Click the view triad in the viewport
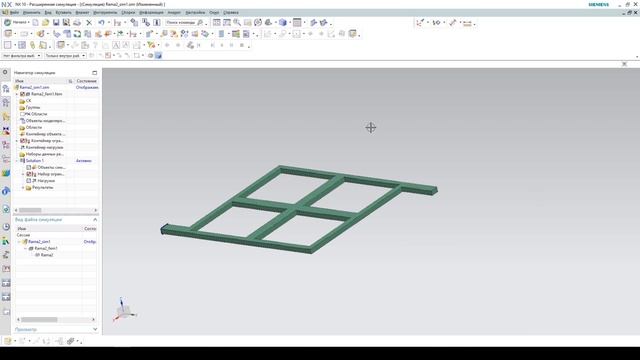This screenshot has width=640, height=360. pos(124,309)
